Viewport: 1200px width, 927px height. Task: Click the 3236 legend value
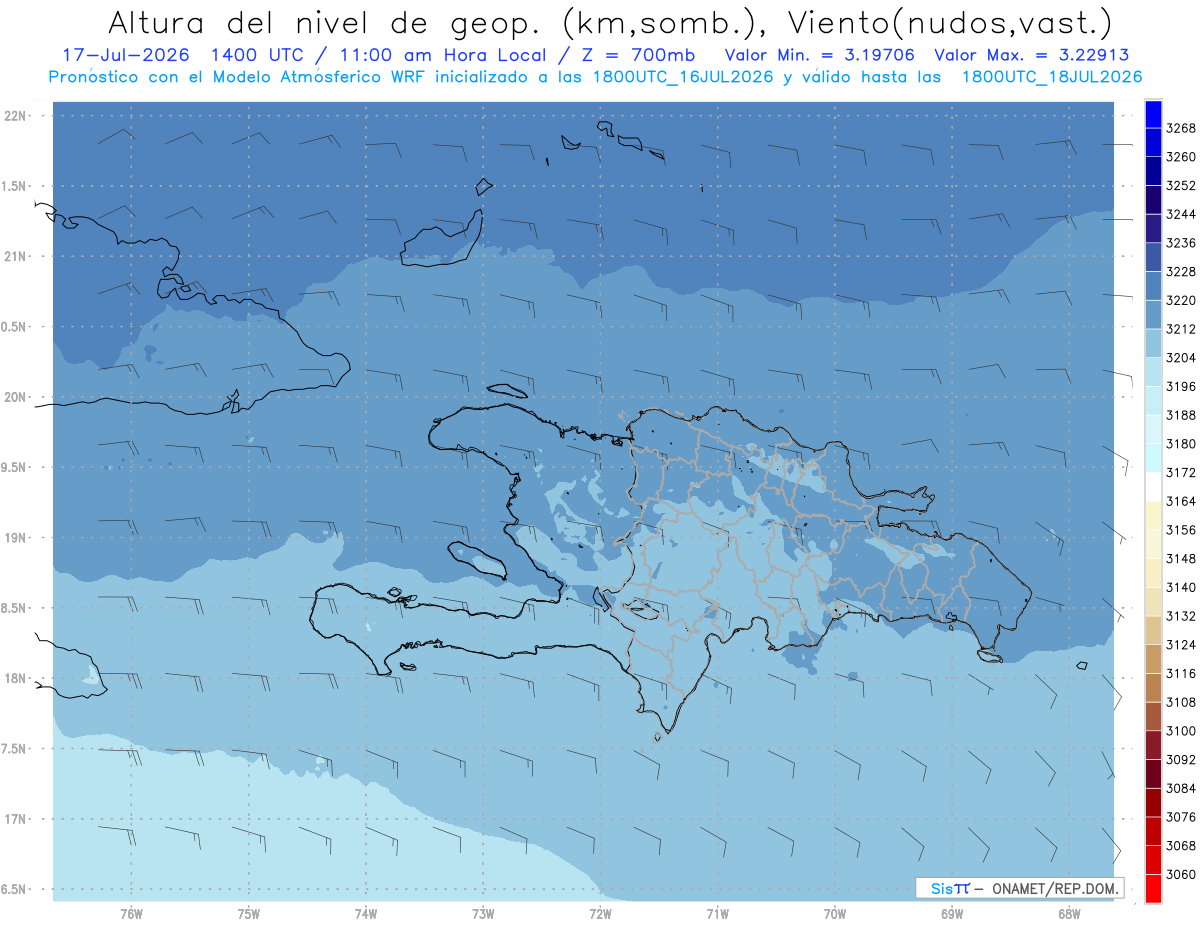[x=1181, y=243]
